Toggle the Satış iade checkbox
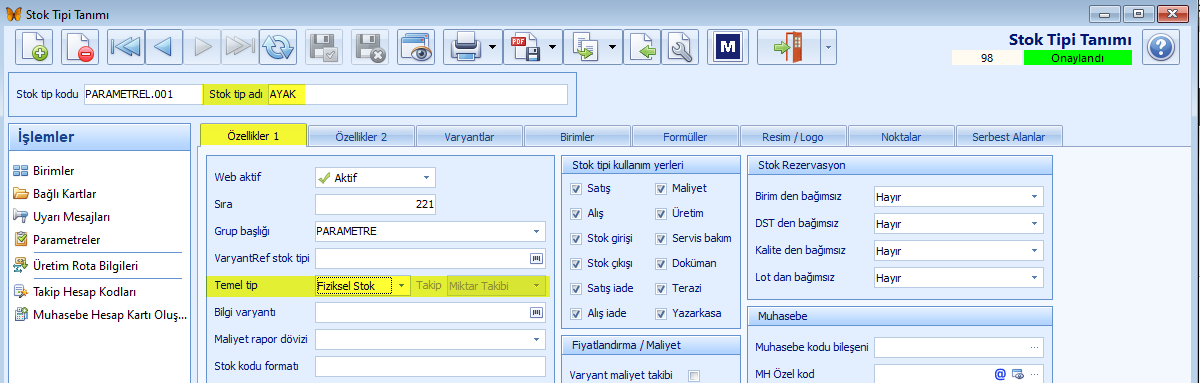1200x383 pixels. tap(576, 288)
